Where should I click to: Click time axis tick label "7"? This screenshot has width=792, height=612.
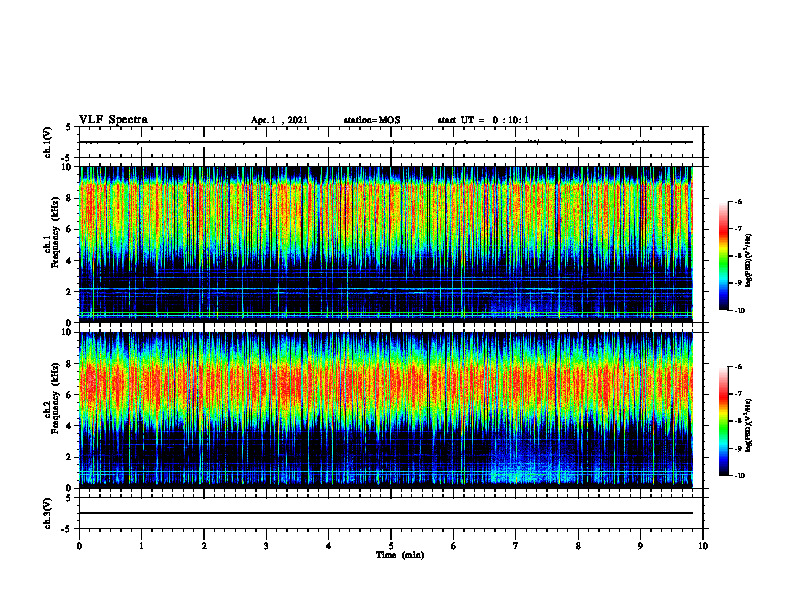click(x=516, y=546)
